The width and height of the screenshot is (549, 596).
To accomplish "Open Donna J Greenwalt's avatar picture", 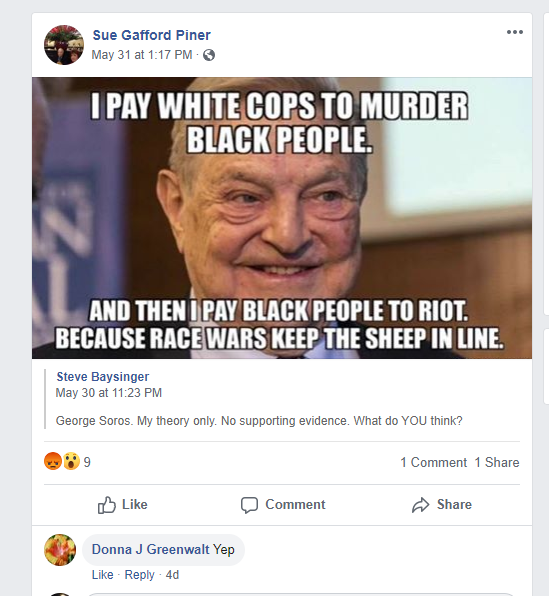I will [60, 550].
